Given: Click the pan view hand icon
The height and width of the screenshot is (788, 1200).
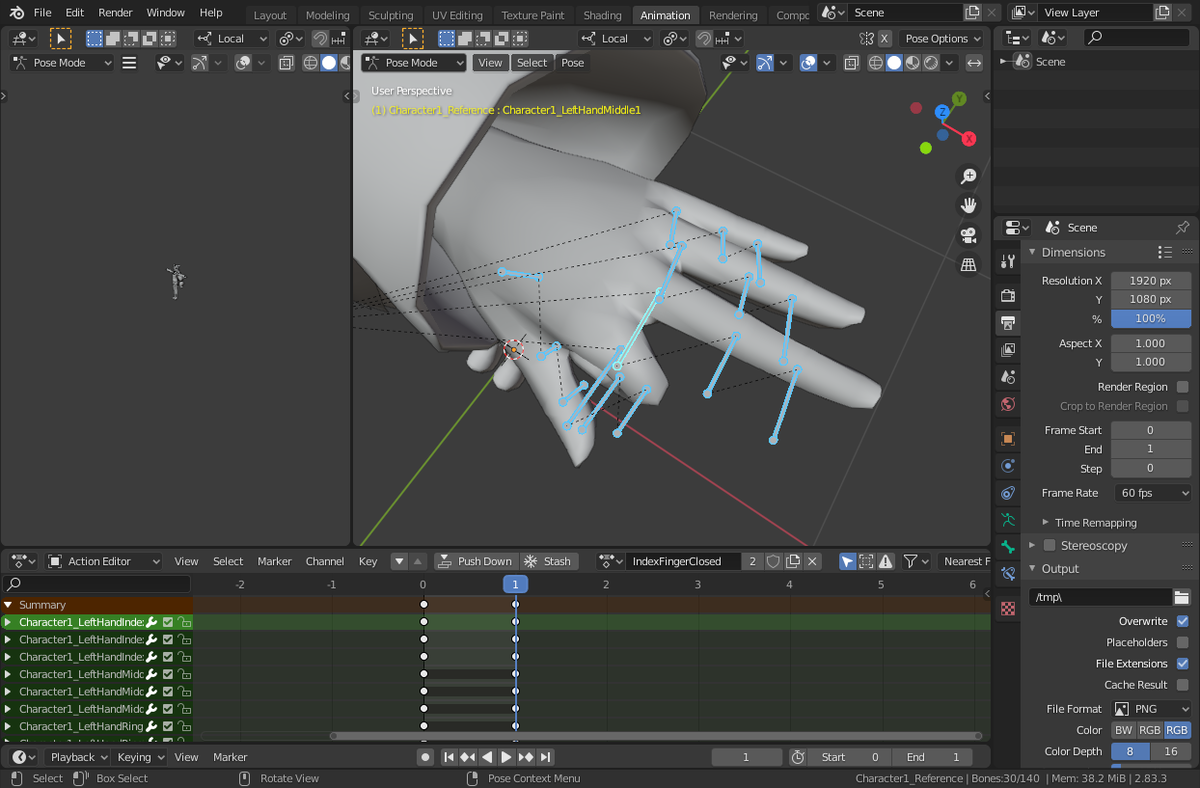Looking at the screenshot, I should pos(968,205).
